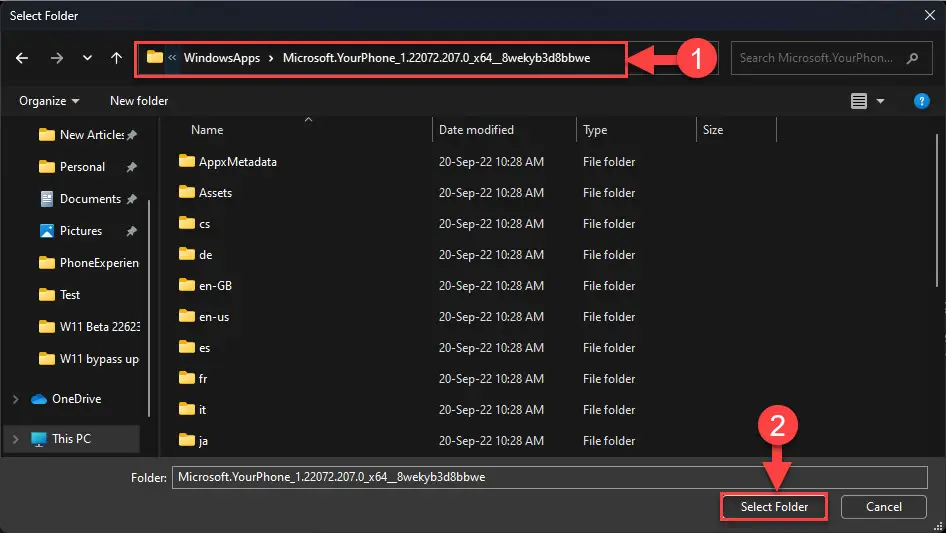The width and height of the screenshot is (946, 533).
Task: Open Personal folder in sidebar
Action: [82, 167]
